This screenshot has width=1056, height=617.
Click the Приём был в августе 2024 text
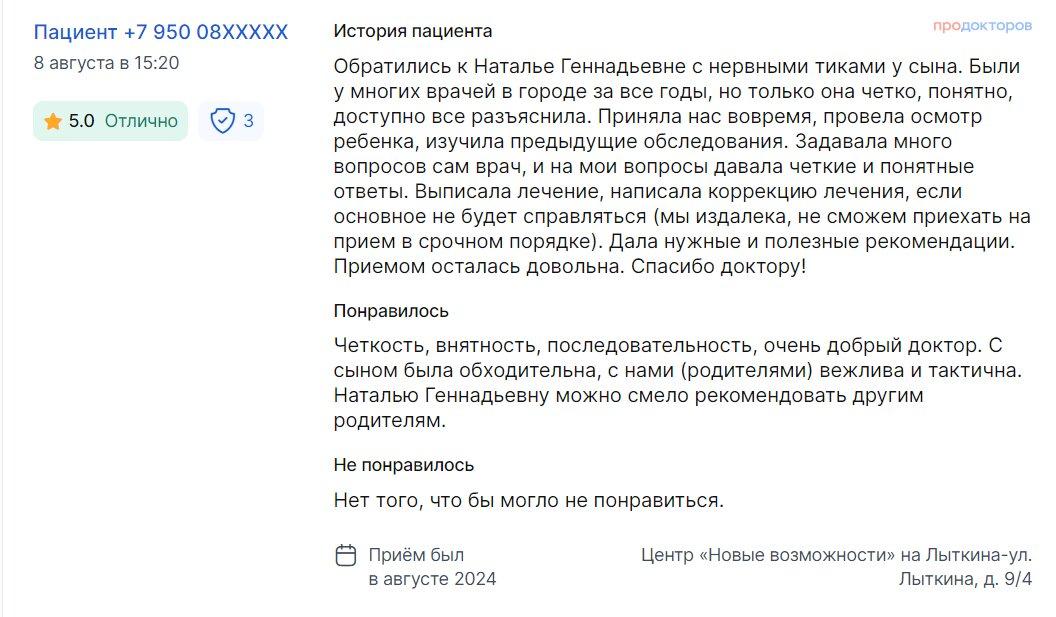click(432, 566)
